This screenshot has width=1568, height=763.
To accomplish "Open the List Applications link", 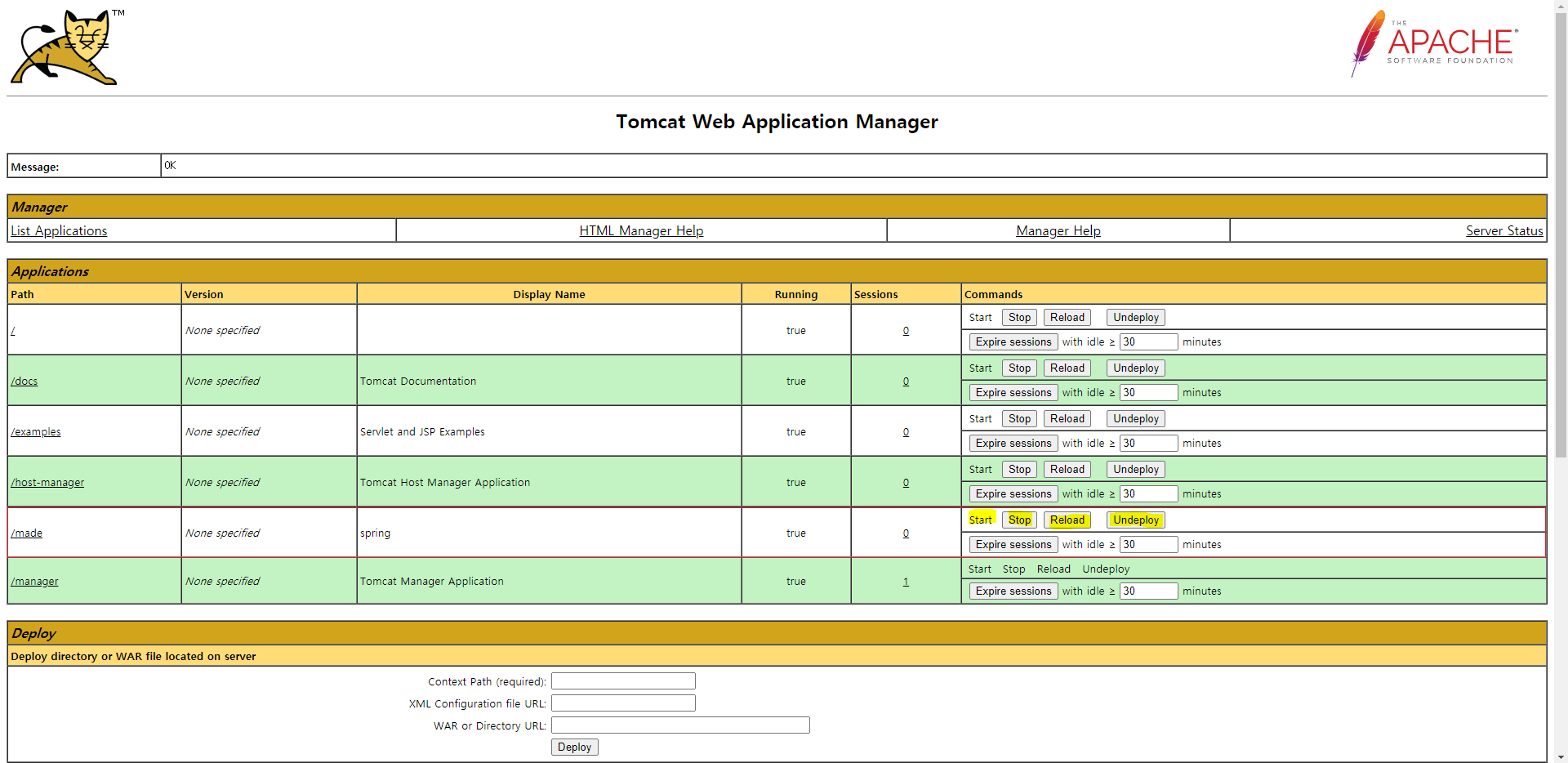I will click(x=59, y=231).
